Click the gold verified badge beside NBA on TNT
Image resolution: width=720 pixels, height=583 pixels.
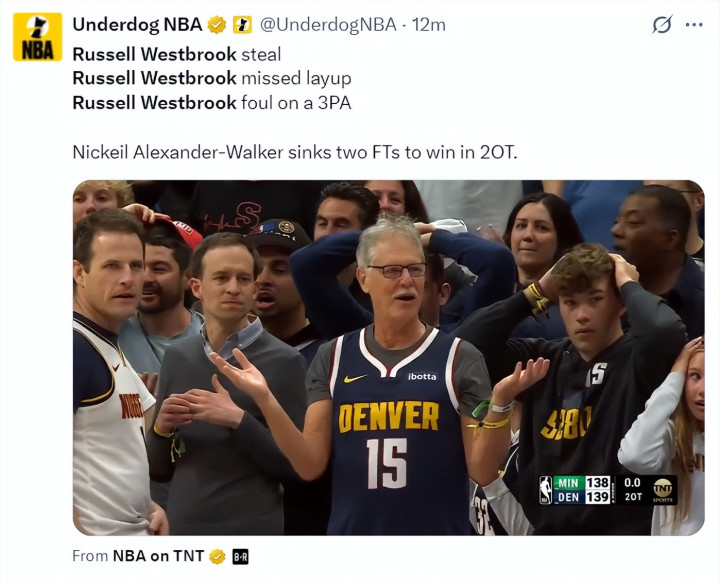[217, 556]
